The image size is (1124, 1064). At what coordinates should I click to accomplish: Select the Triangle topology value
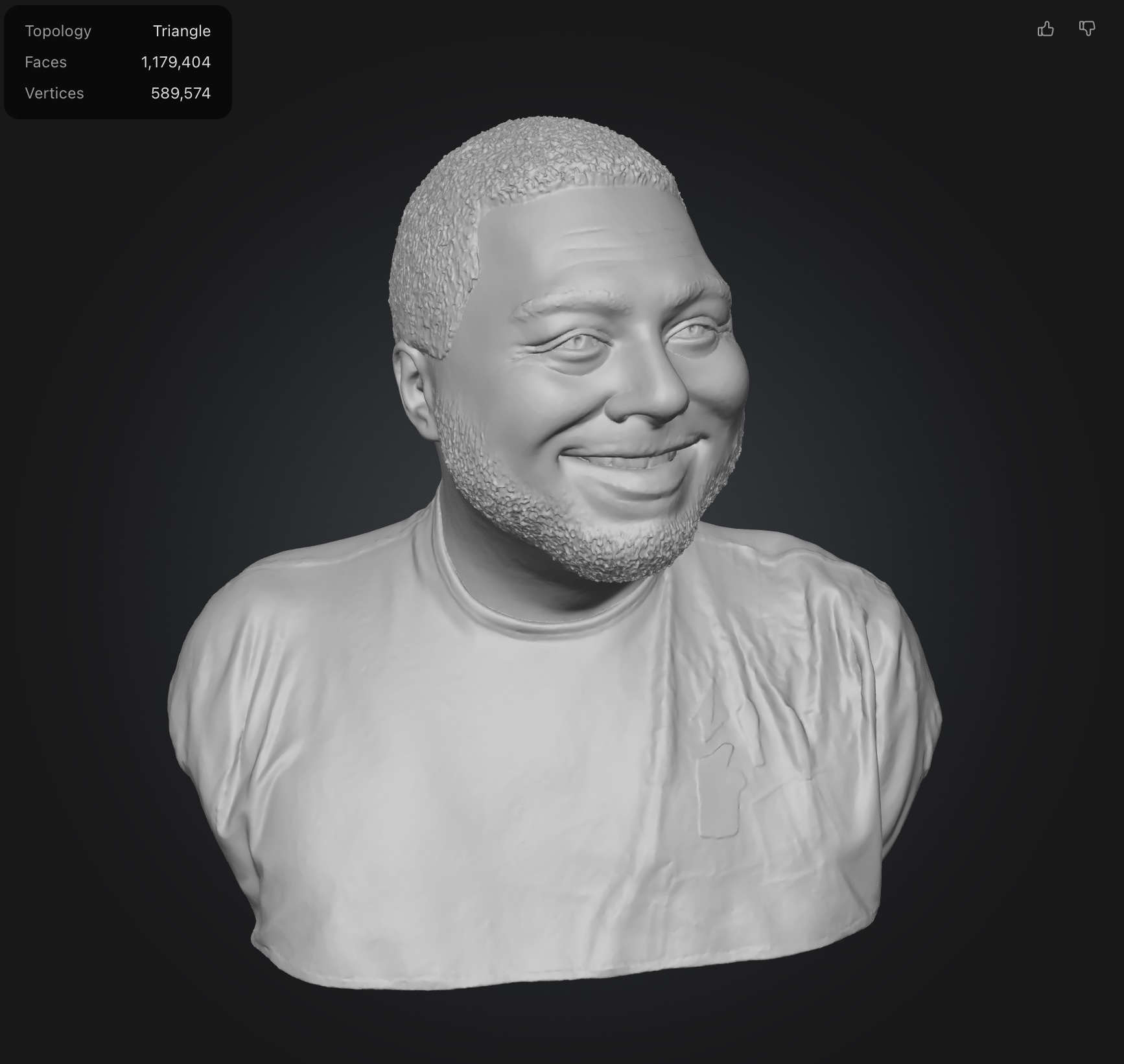[x=181, y=31]
